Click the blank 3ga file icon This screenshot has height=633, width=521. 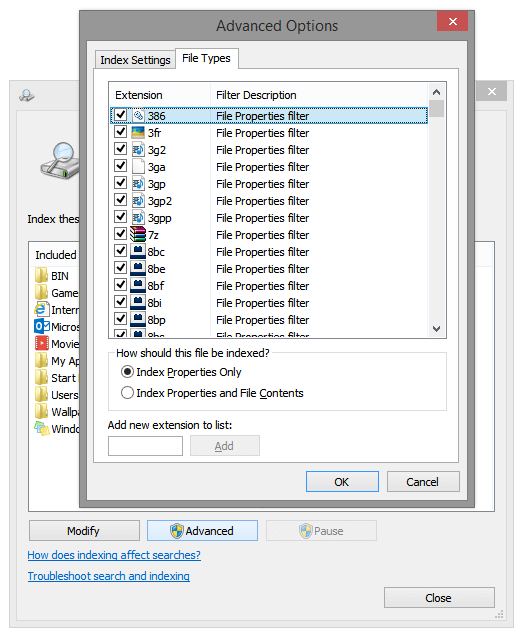click(138, 167)
